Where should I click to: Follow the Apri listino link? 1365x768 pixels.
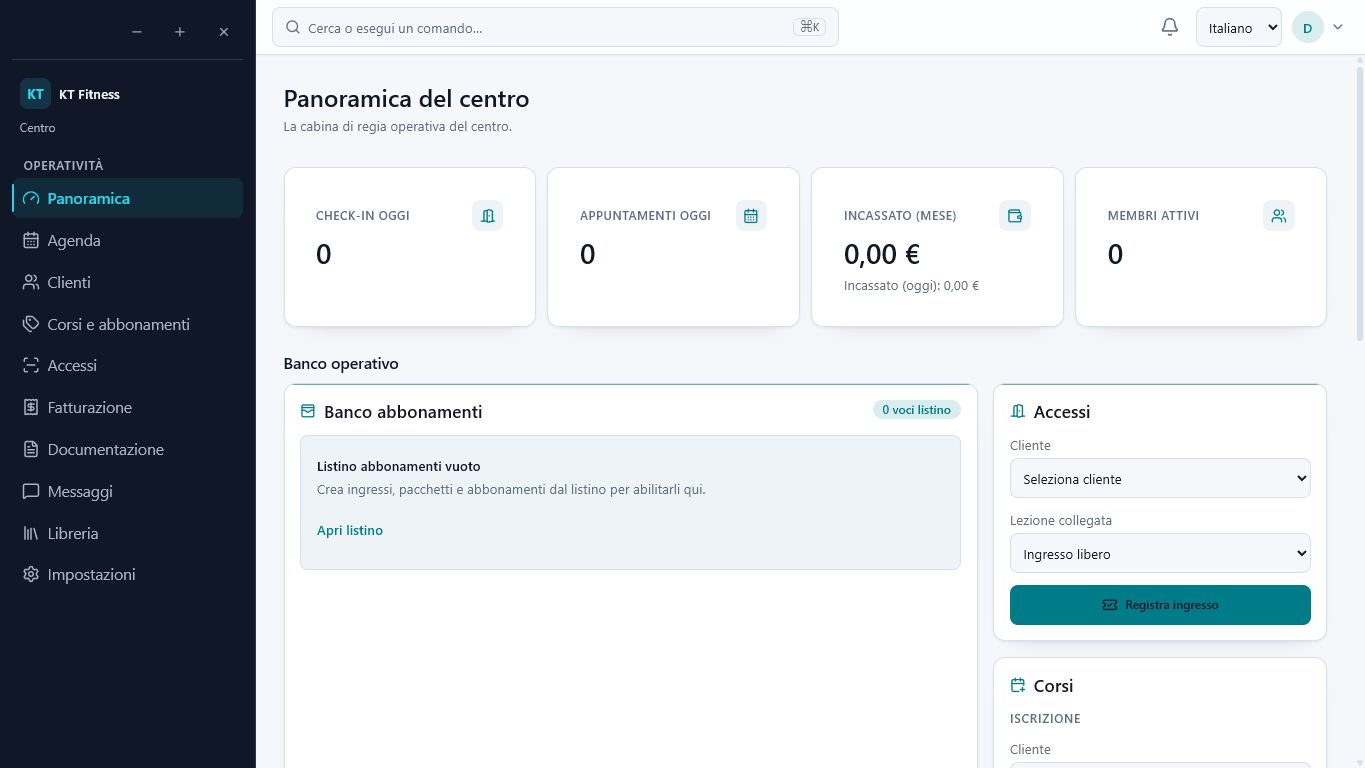pyautogui.click(x=350, y=530)
